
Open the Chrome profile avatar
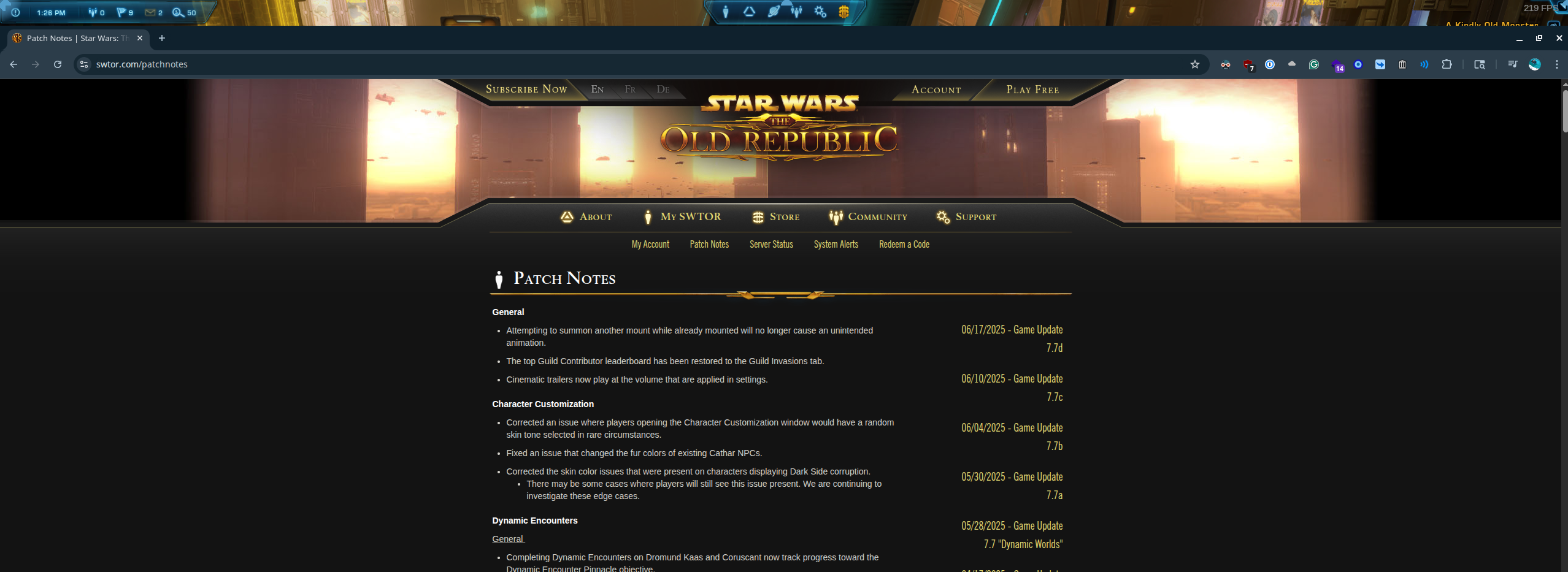click(1535, 64)
